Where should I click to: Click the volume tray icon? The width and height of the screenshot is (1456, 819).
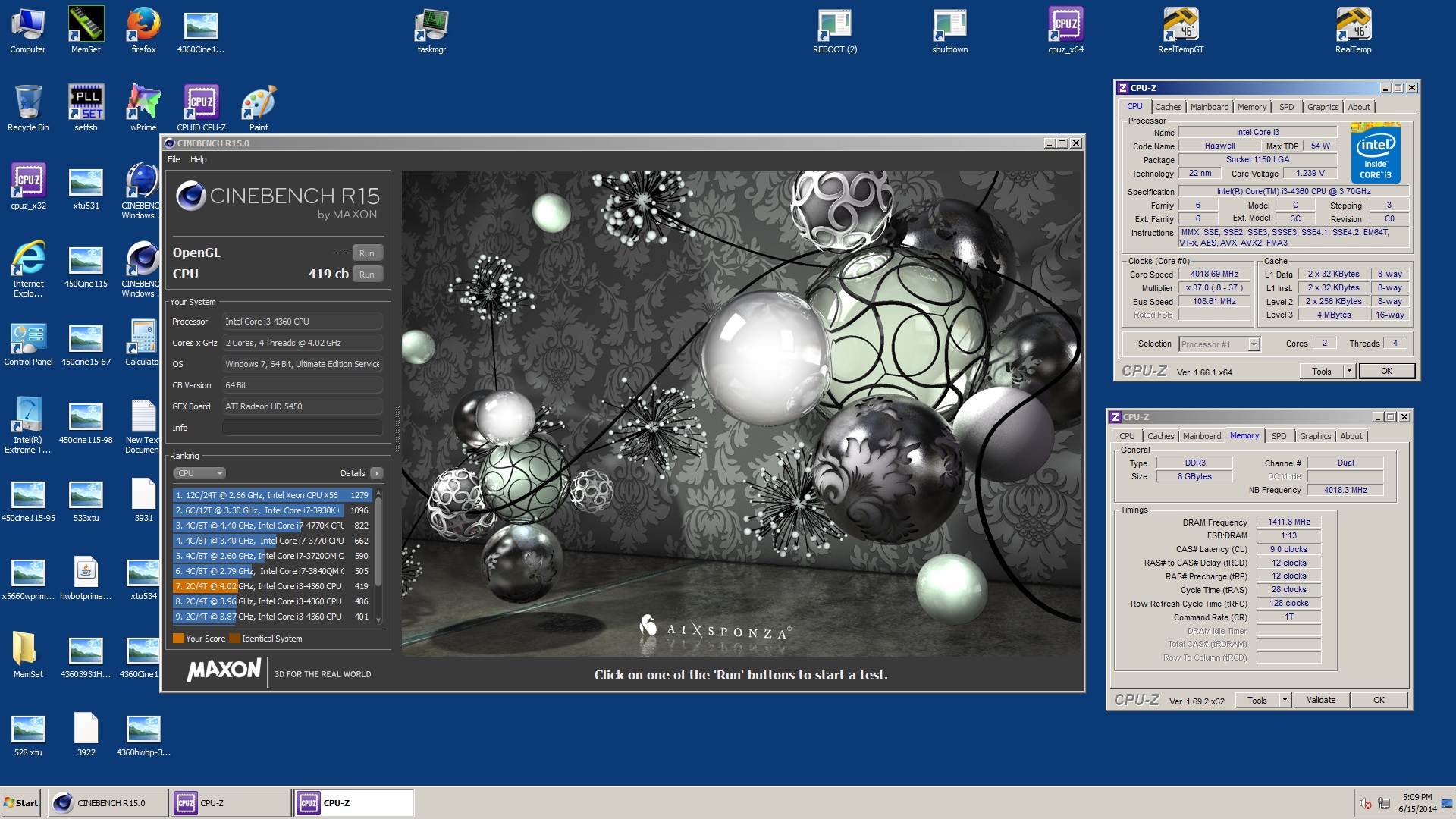[1365, 804]
